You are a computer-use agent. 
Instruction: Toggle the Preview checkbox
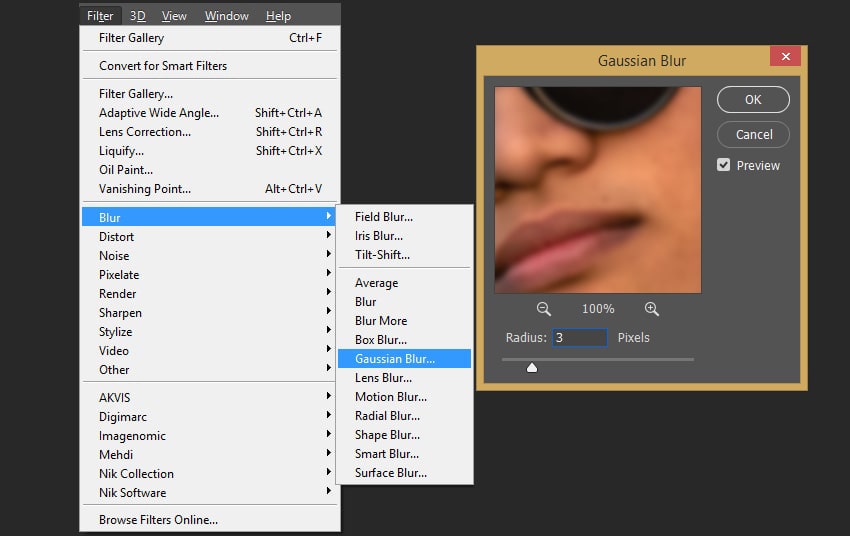pyautogui.click(x=724, y=165)
